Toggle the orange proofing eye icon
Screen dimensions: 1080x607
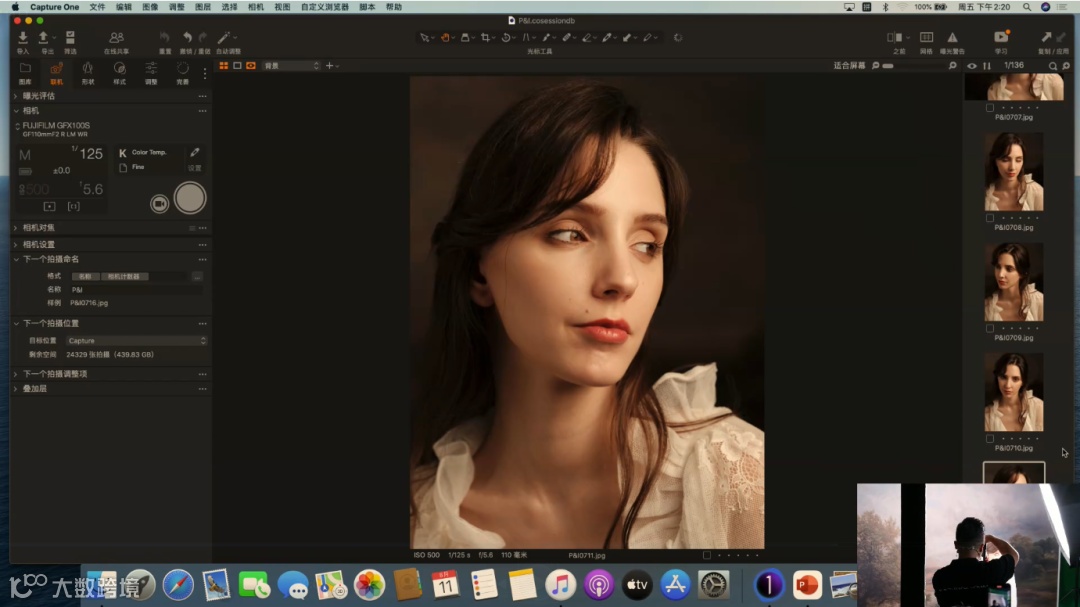pyautogui.click(x=251, y=65)
